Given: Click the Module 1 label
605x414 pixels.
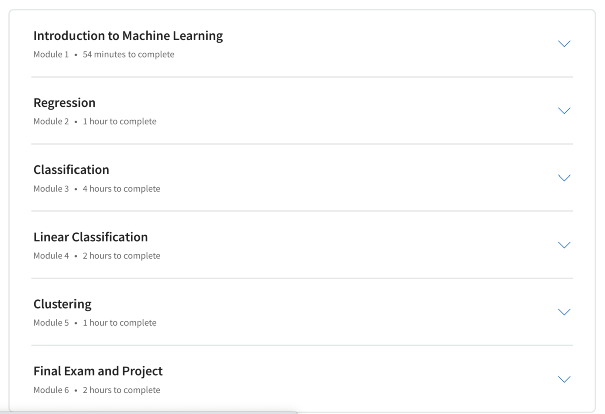Looking at the screenshot, I should [x=51, y=55].
